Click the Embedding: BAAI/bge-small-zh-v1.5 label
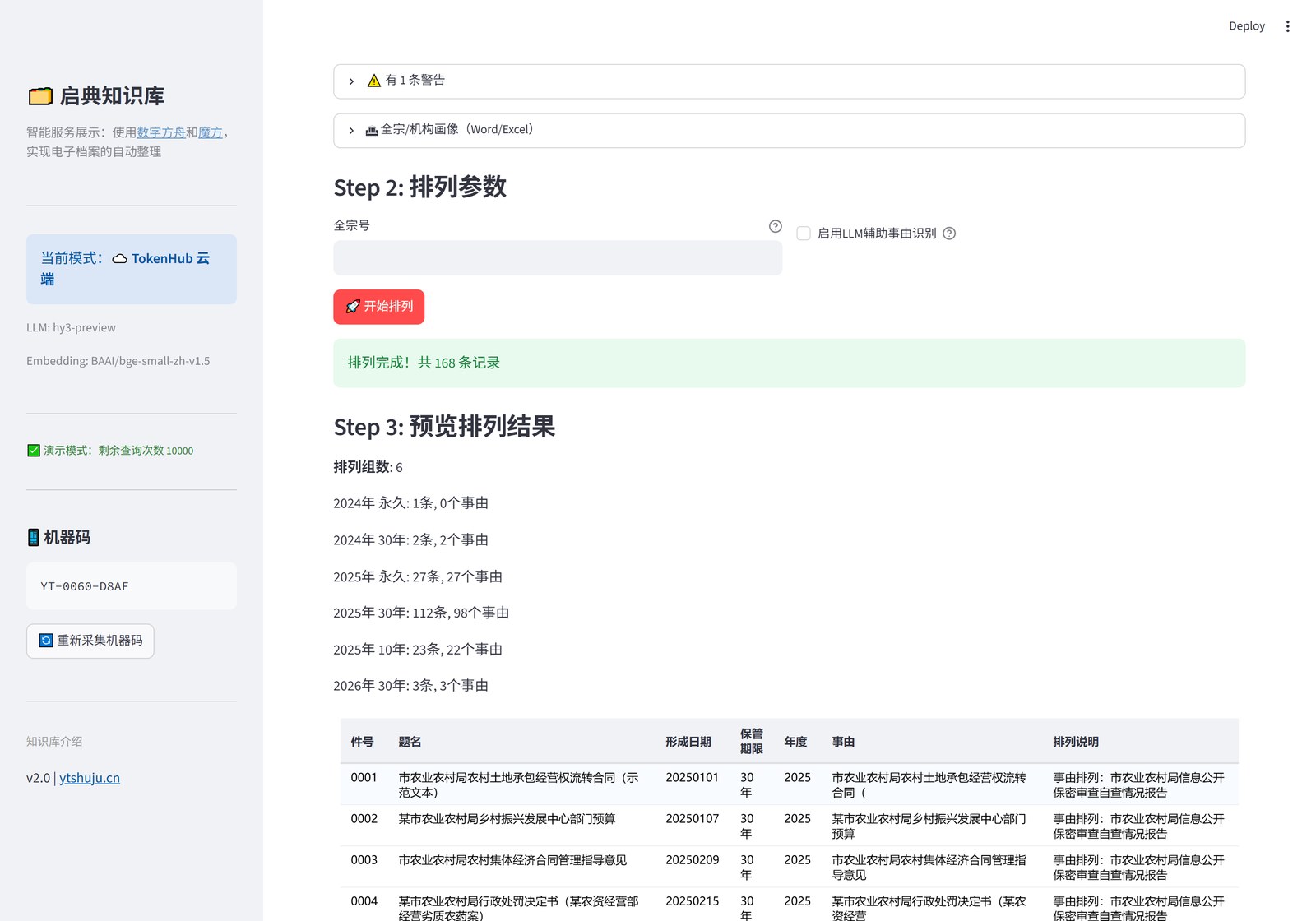 (x=118, y=362)
